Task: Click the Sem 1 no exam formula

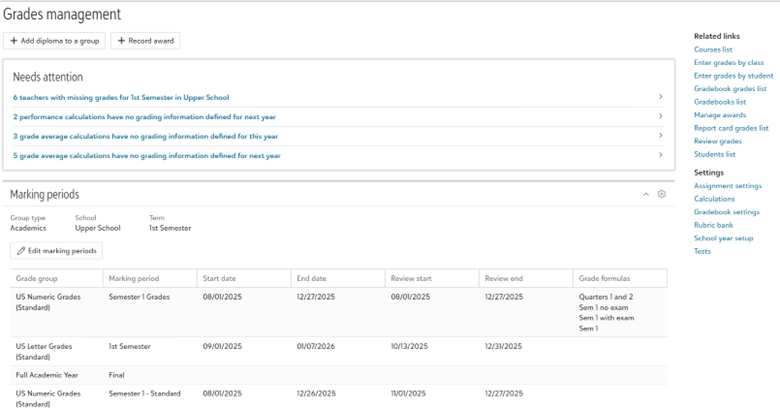Action: click(x=603, y=308)
